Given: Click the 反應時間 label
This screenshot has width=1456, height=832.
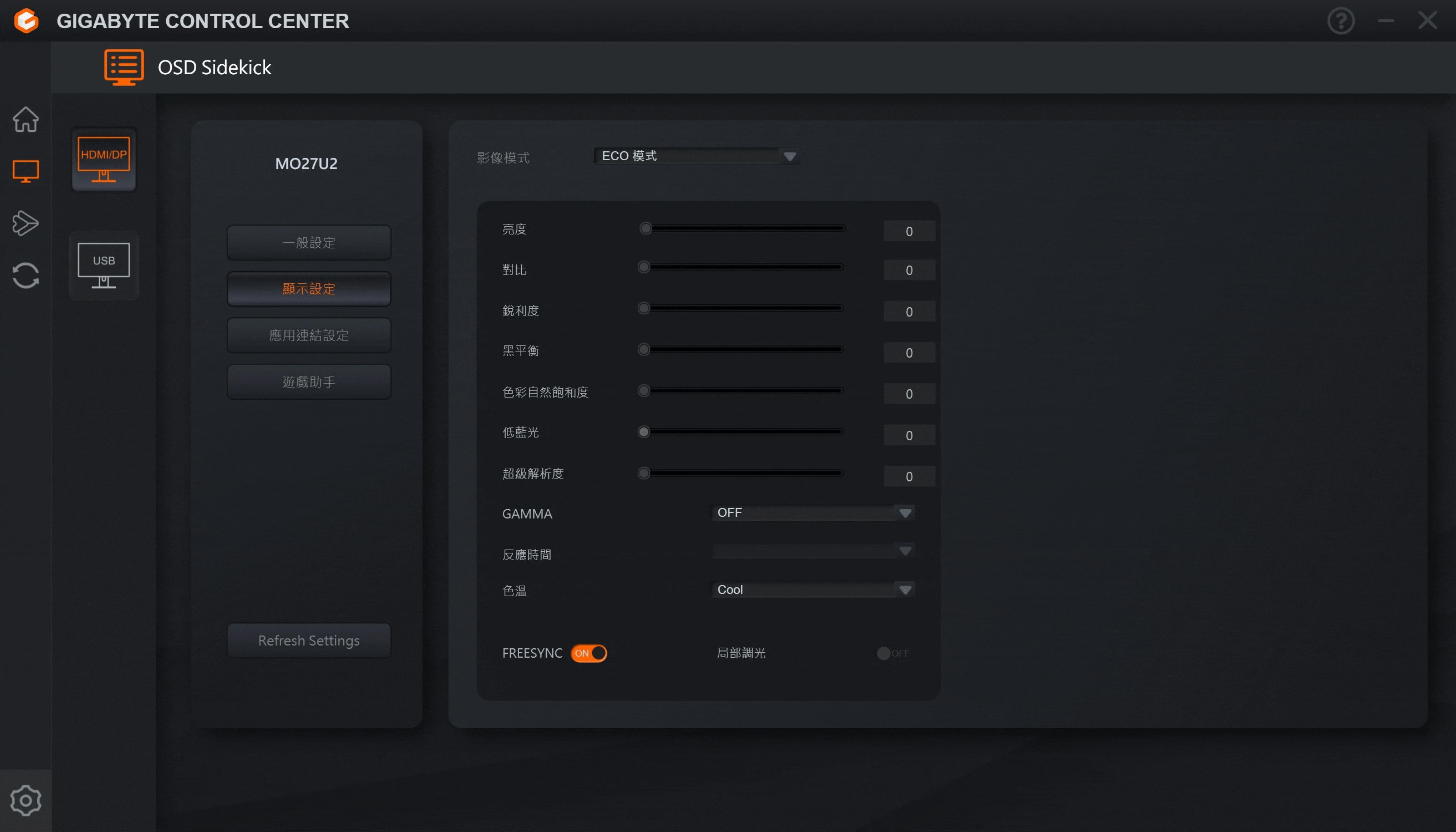Looking at the screenshot, I should pyautogui.click(x=527, y=554).
